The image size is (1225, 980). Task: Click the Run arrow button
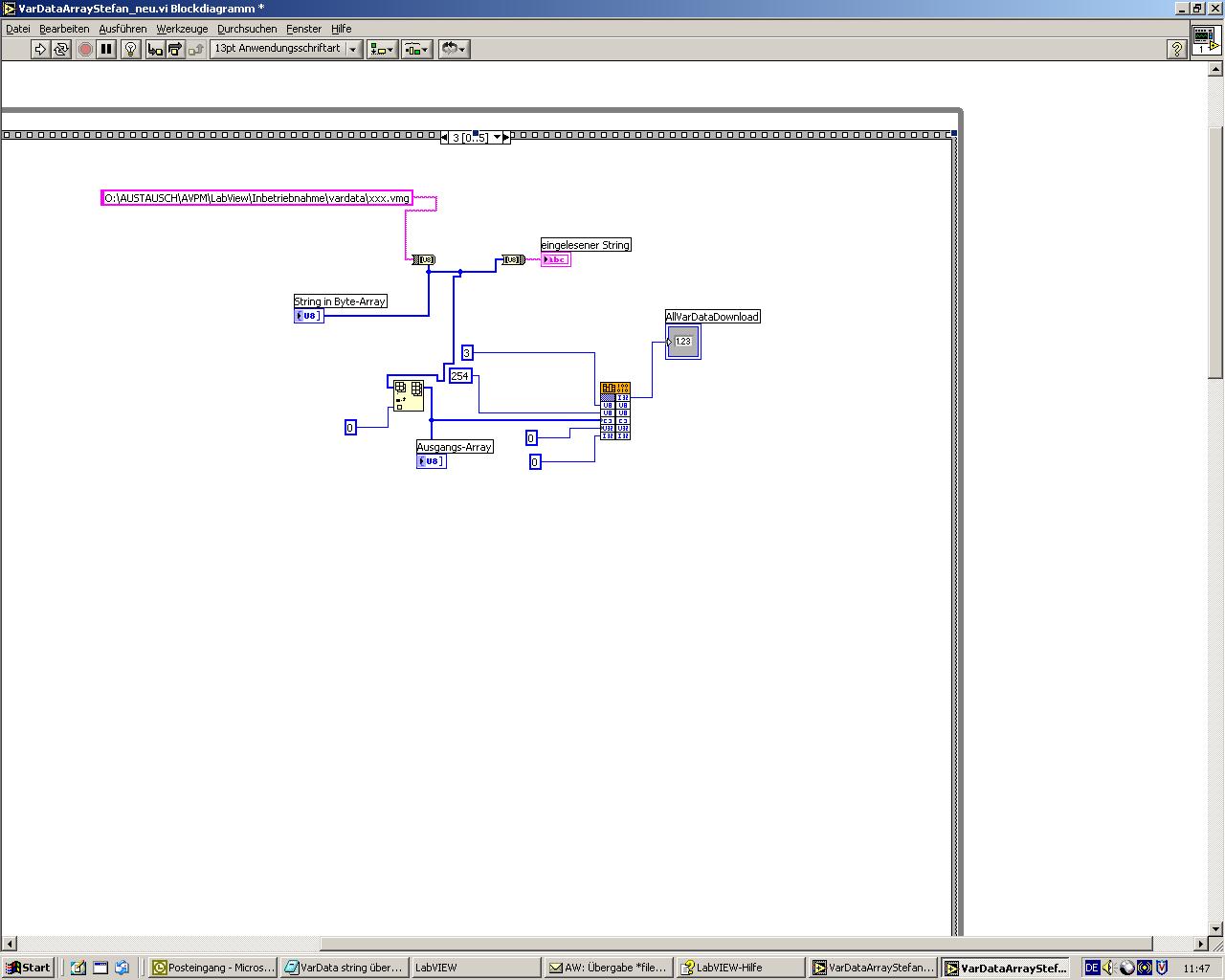(x=40, y=49)
